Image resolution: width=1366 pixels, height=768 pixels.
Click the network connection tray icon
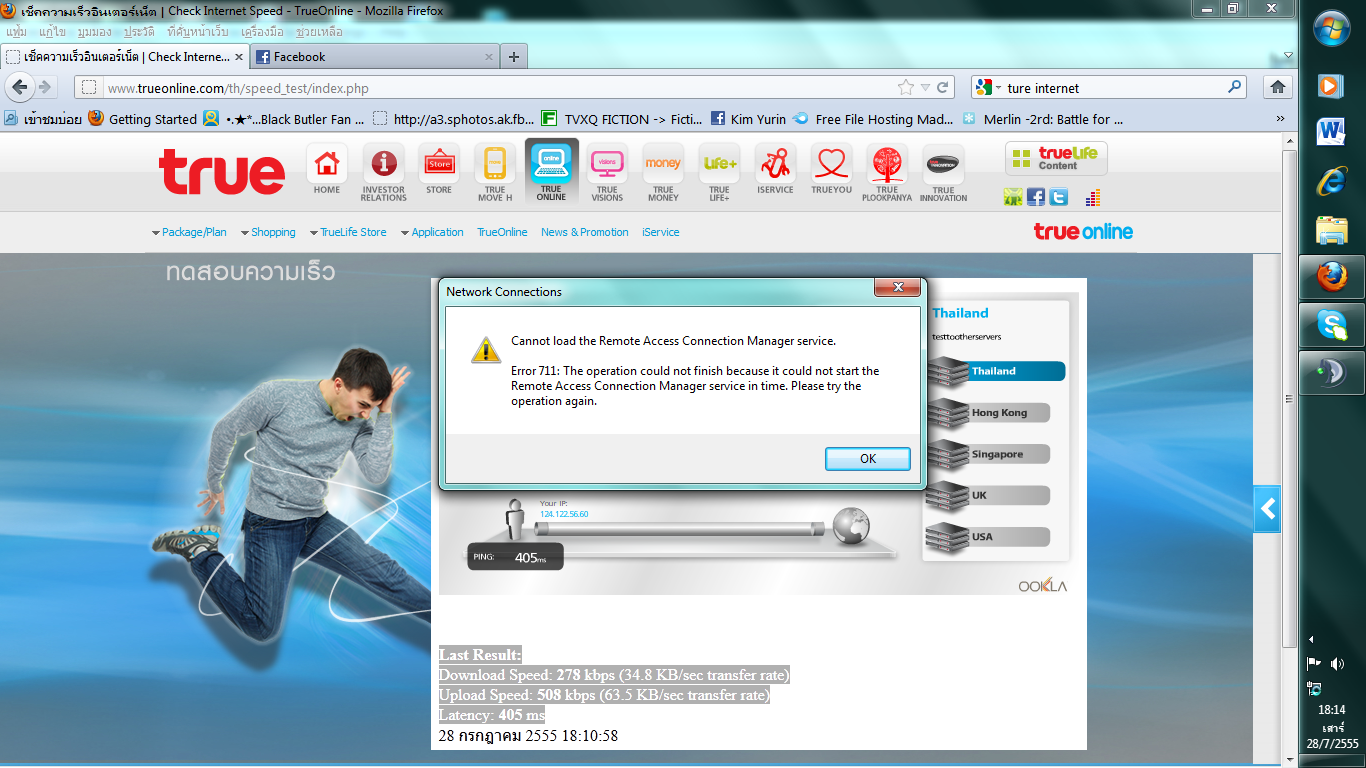tap(1314, 688)
